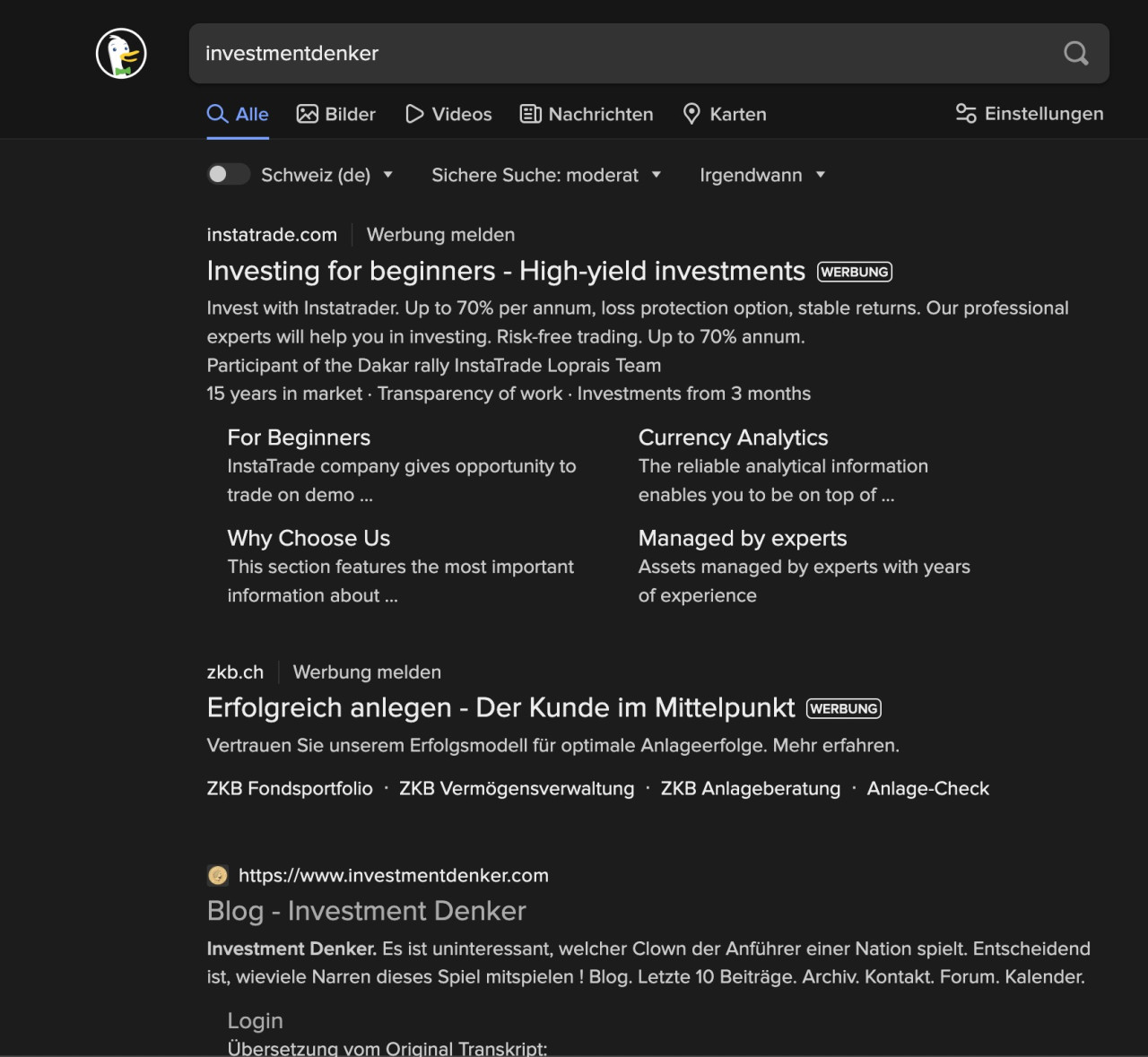Open the Bilder image search tab
Screen dimensions: 1148x1057
pos(336,114)
